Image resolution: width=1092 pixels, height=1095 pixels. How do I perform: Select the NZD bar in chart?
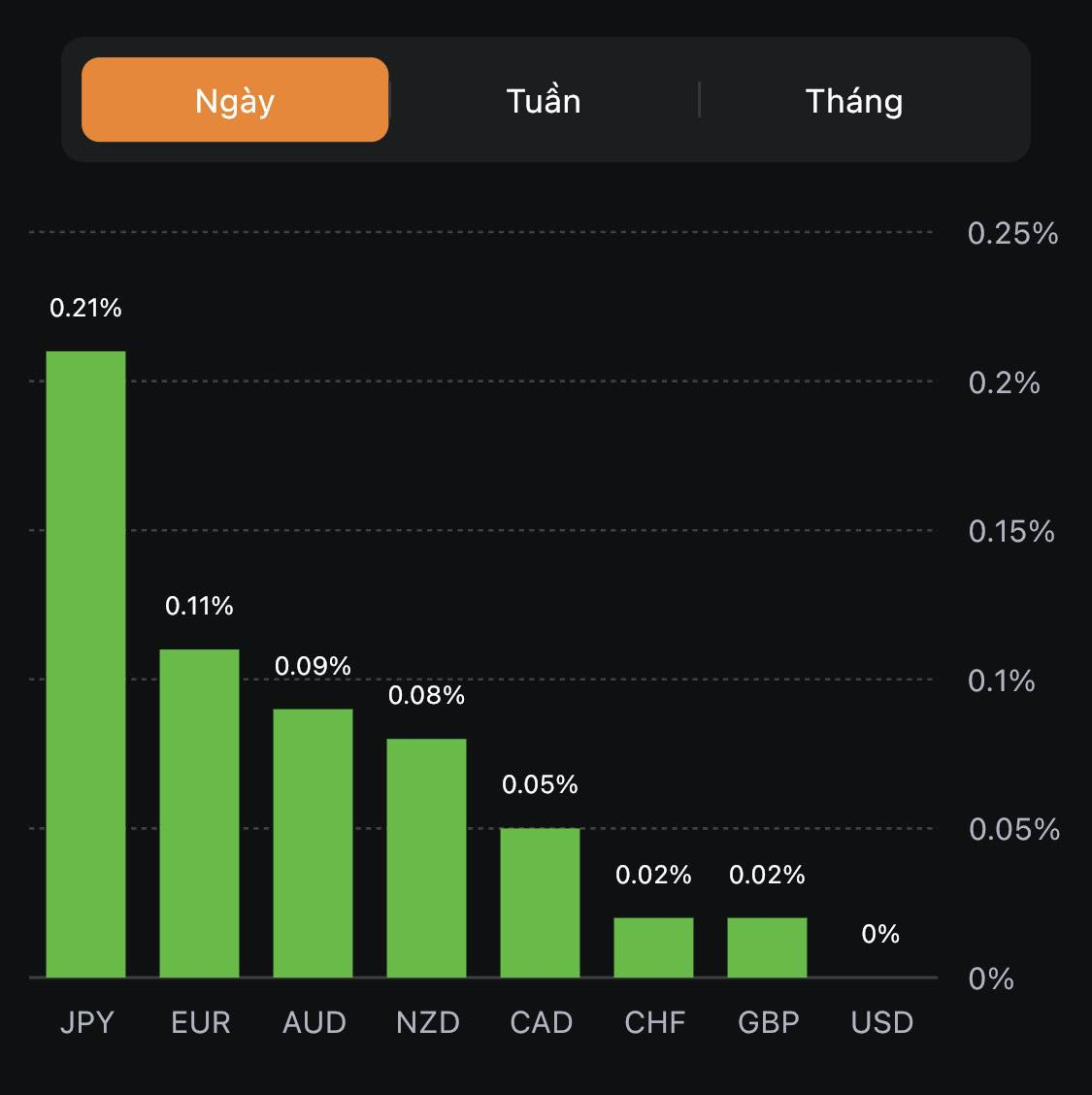tap(426, 857)
